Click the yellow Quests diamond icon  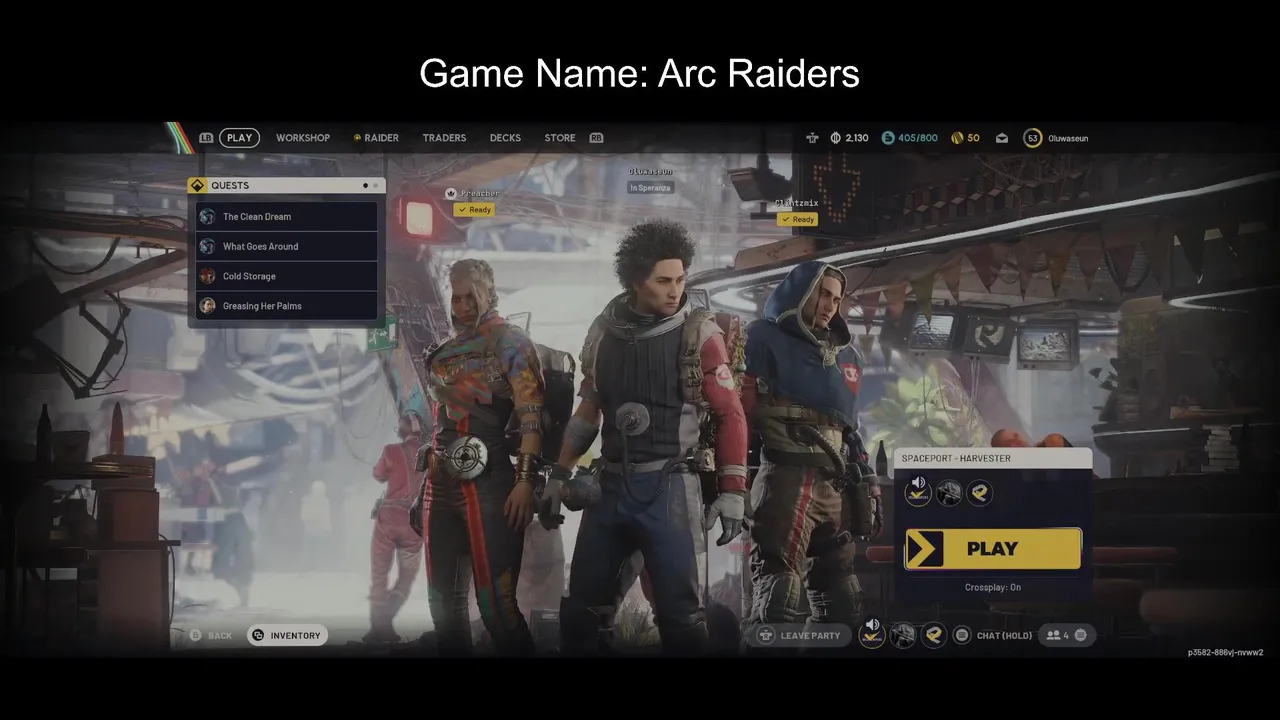coord(197,185)
